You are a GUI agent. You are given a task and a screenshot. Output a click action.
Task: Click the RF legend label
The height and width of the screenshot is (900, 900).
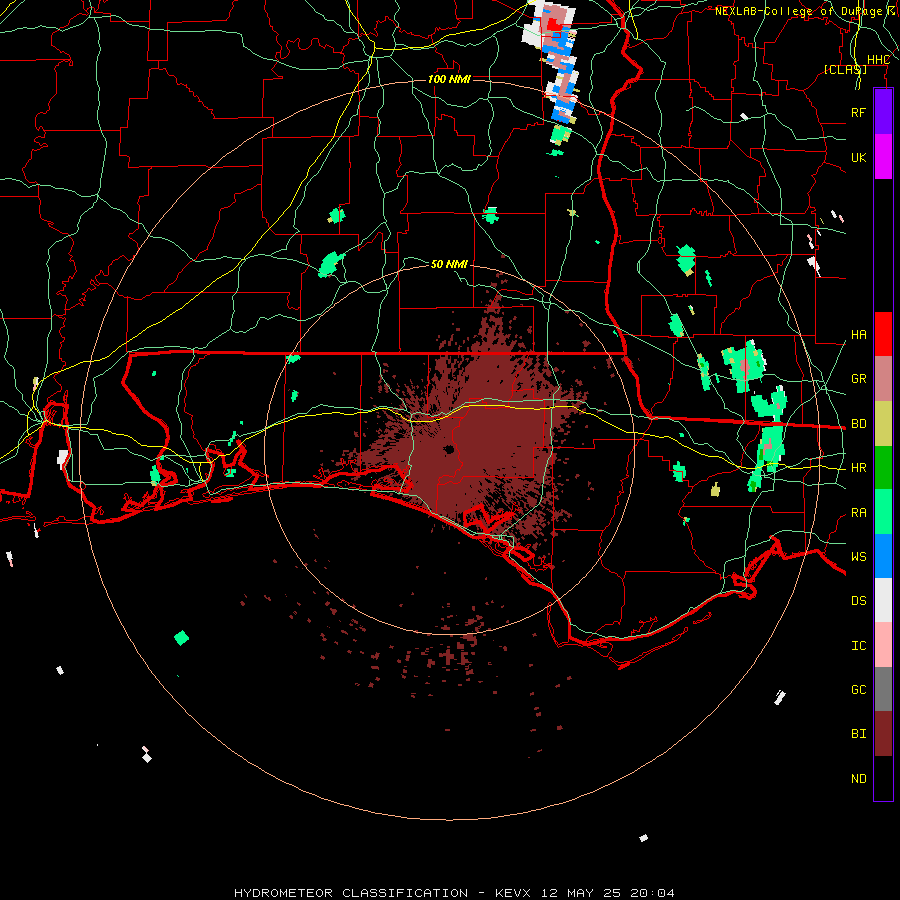pos(859,112)
